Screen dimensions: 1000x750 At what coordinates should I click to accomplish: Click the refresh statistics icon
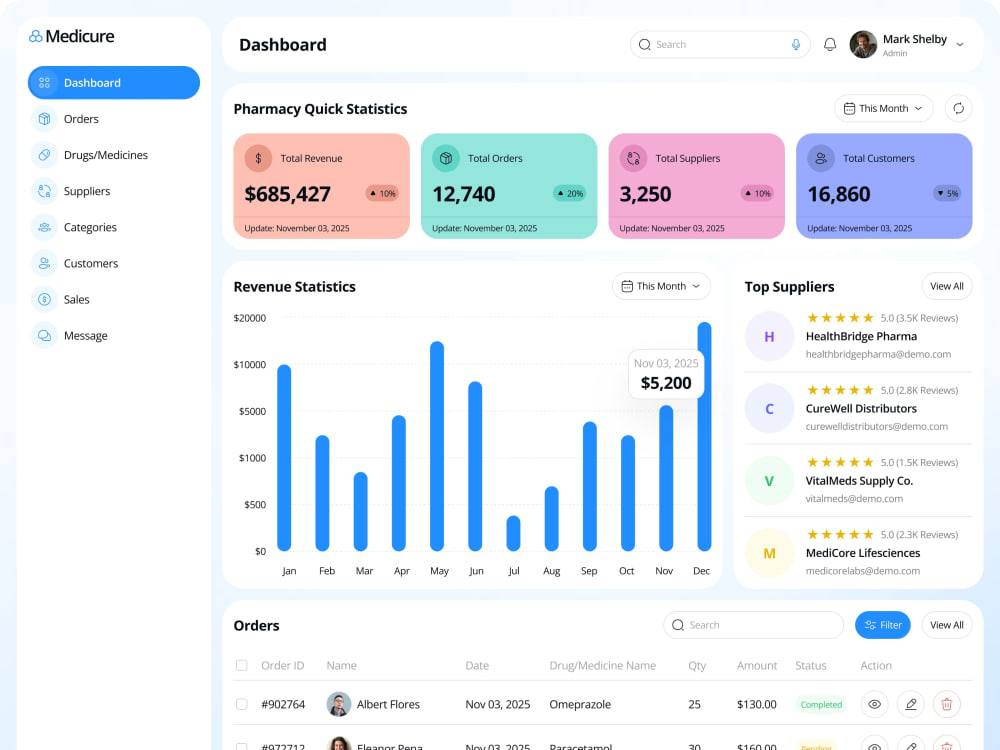click(x=959, y=108)
